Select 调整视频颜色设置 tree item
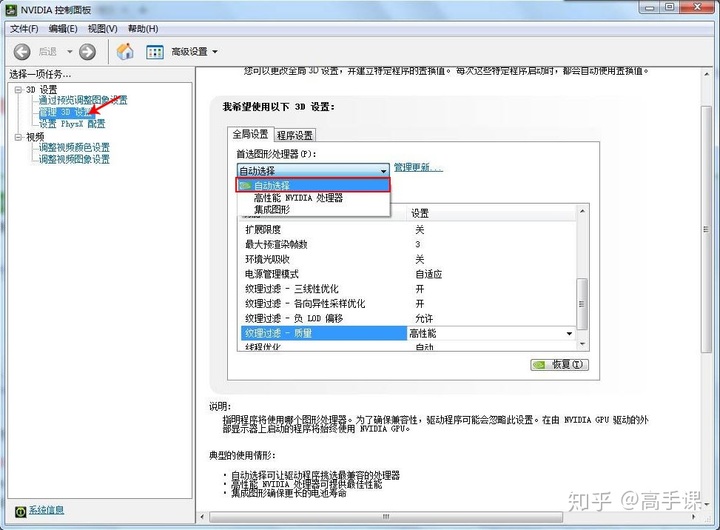The width and height of the screenshot is (720, 530). pos(74,147)
